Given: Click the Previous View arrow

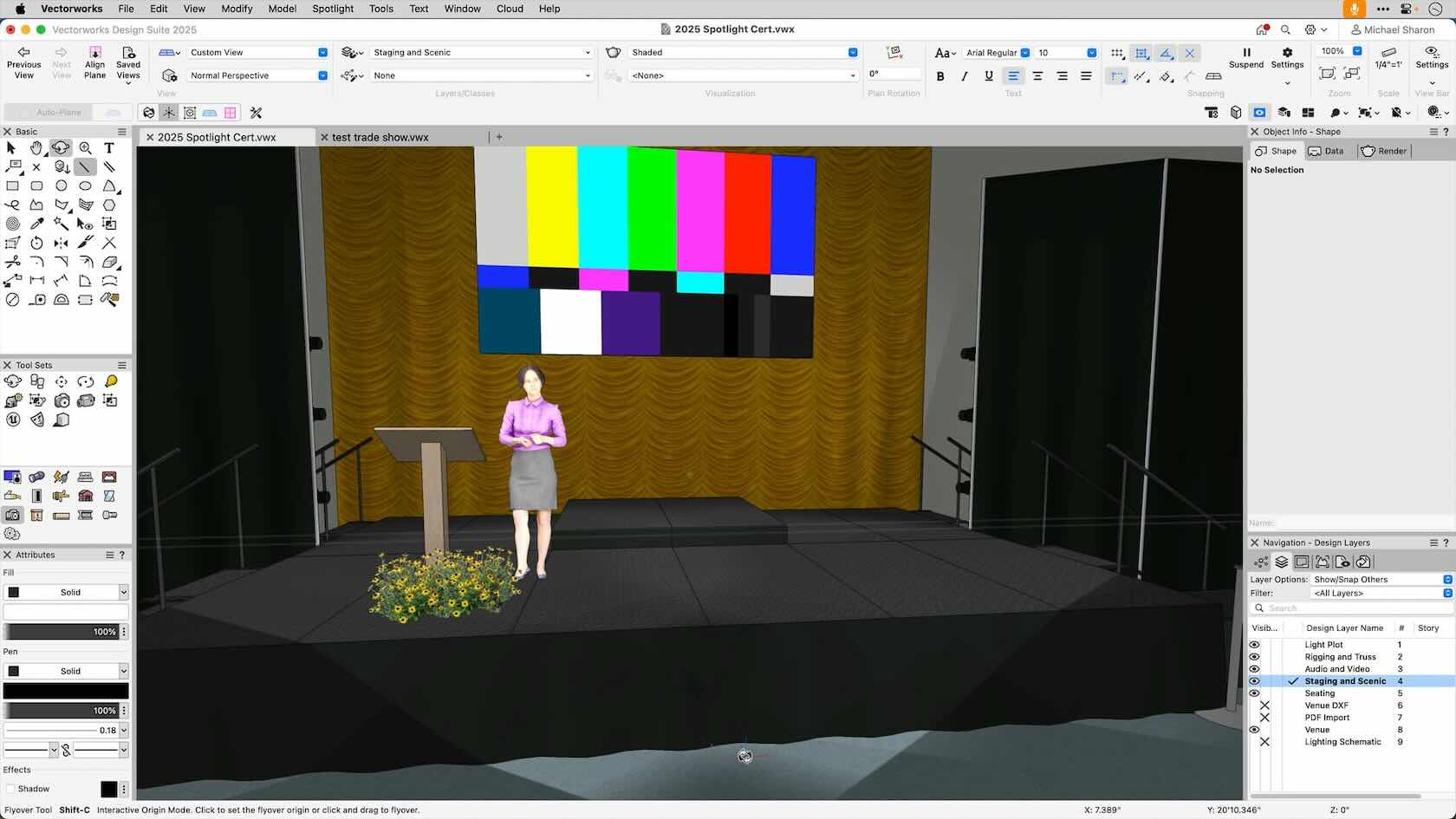Looking at the screenshot, I should [x=23, y=53].
